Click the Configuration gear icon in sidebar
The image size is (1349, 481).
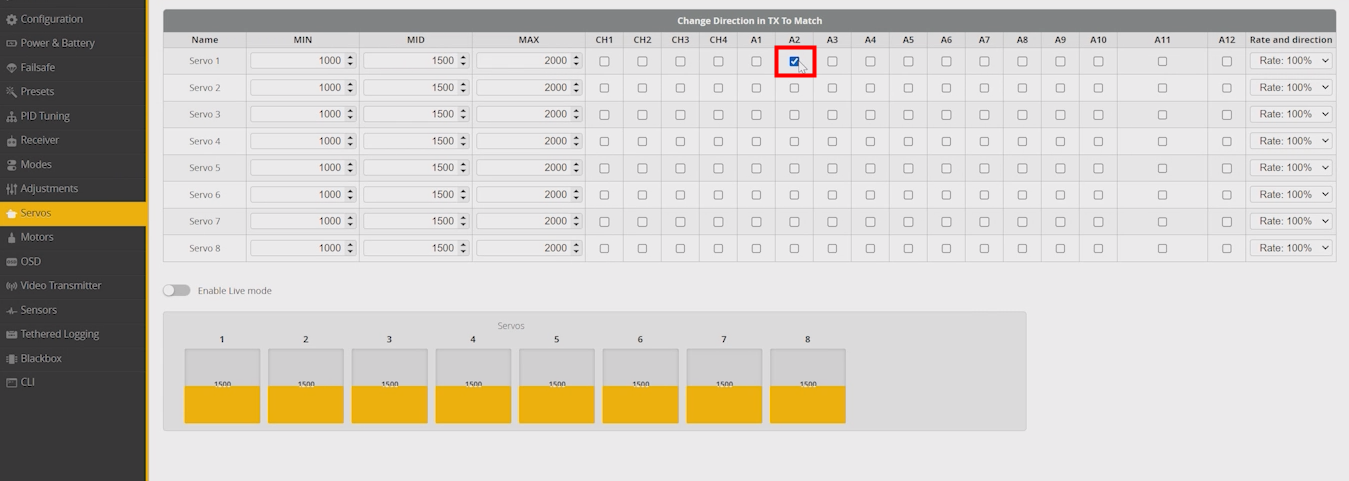click(12, 19)
